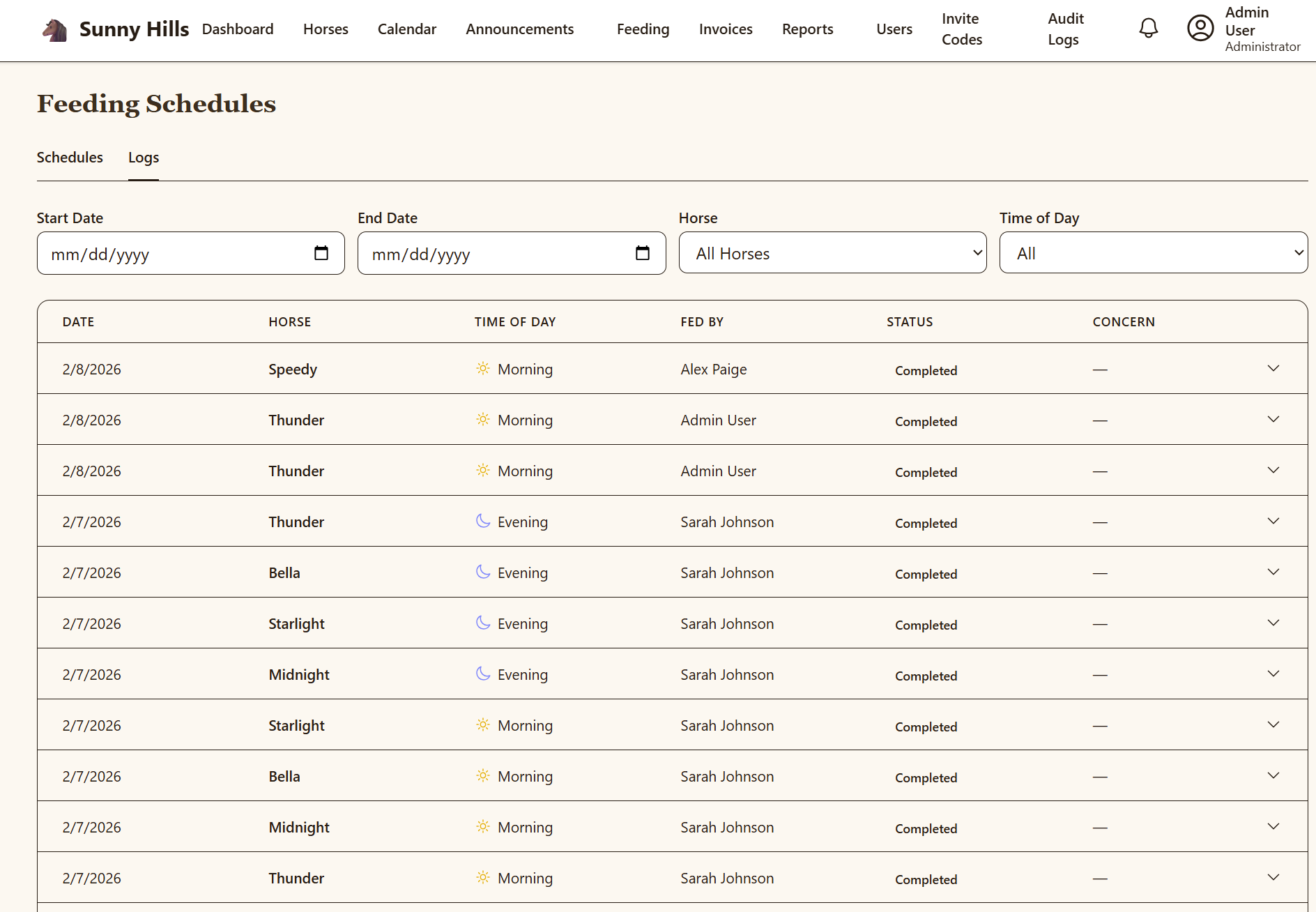1316x912 pixels.
Task: Open the End Date calendar picker icon
Action: pyautogui.click(x=643, y=253)
